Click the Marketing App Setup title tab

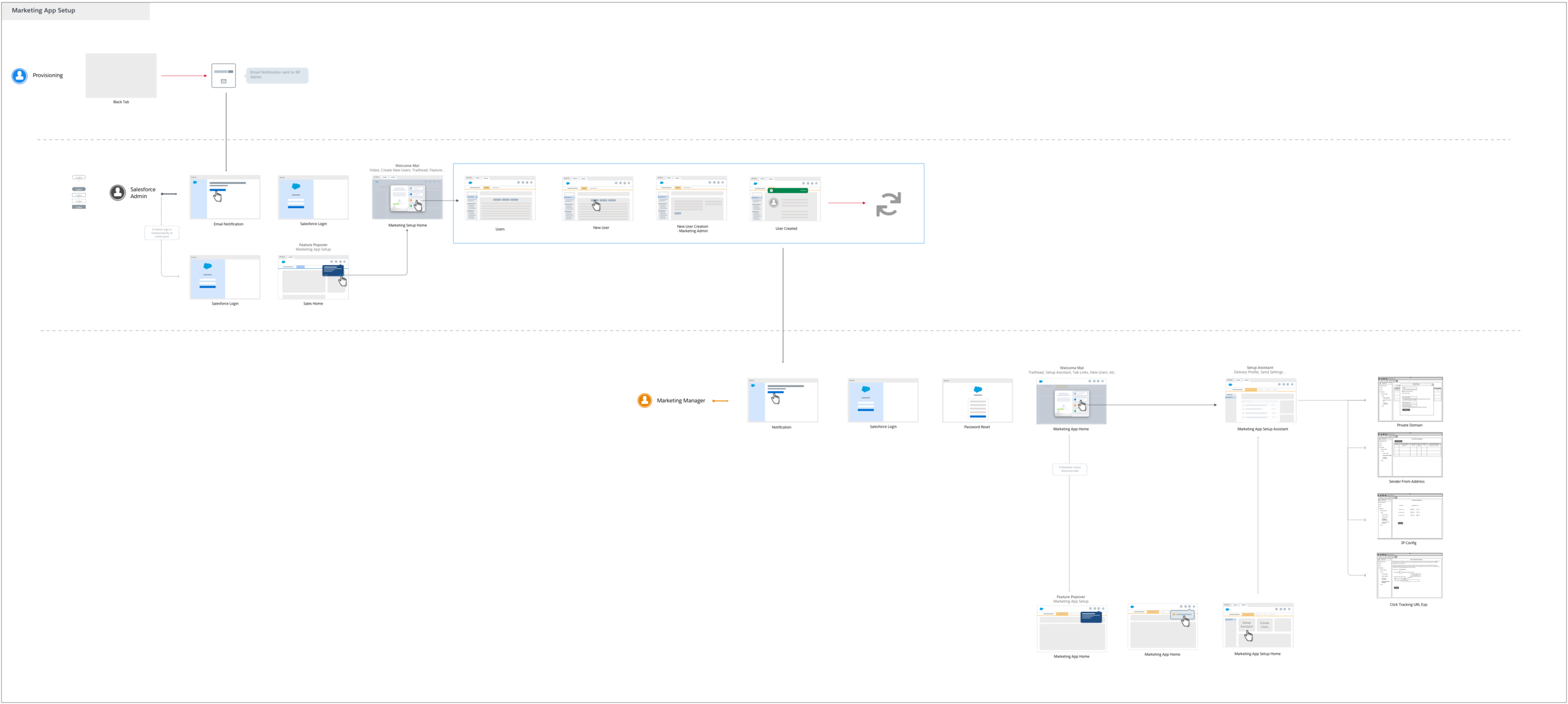click(x=75, y=11)
